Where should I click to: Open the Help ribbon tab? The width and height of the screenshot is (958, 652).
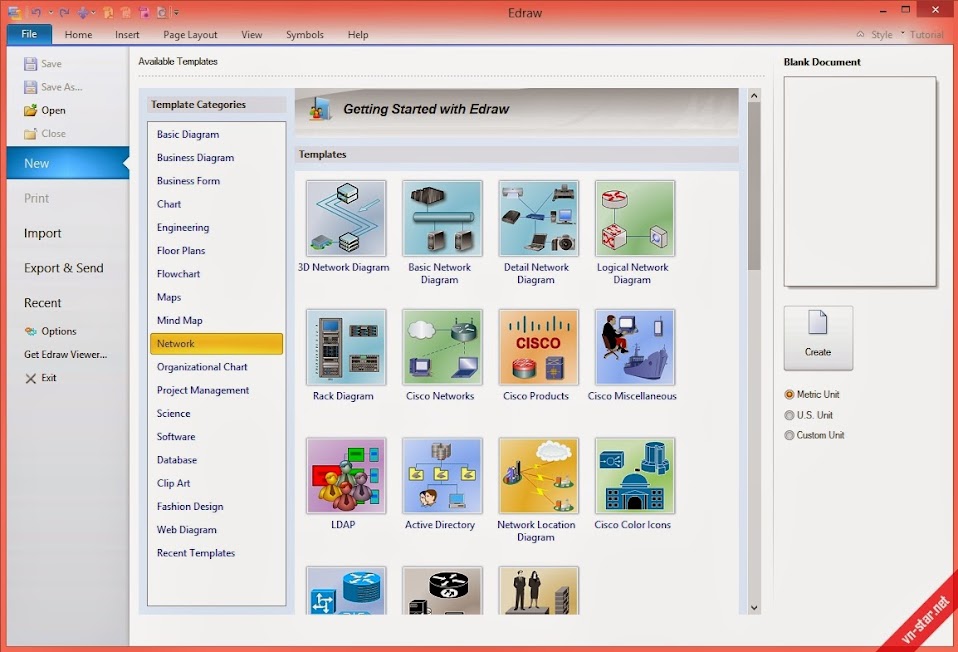tap(357, 35)
